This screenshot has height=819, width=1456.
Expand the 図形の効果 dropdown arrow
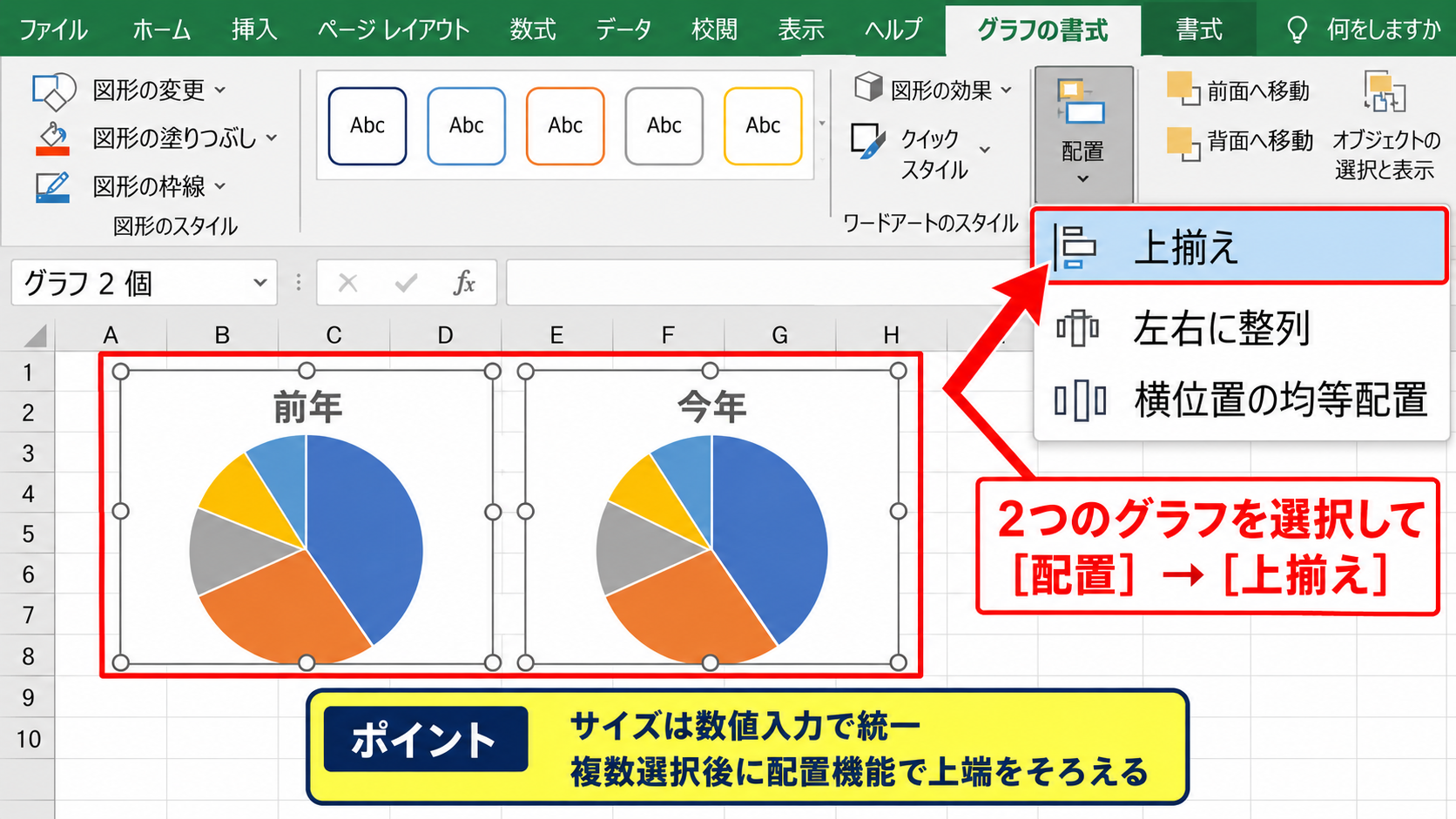1007,90
